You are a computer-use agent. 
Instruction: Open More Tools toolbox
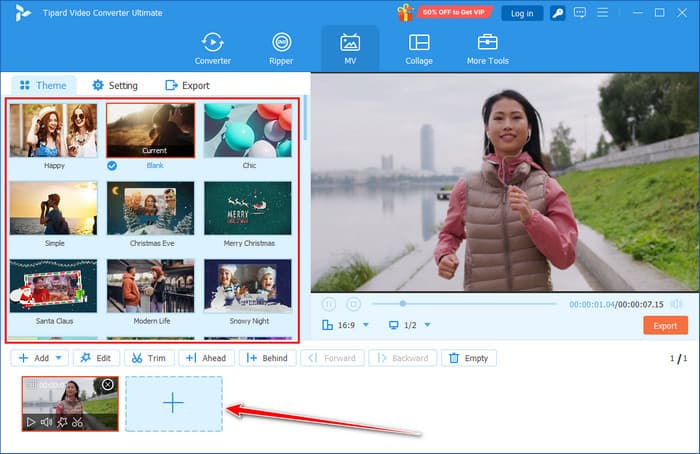click(x=487, y=47)
